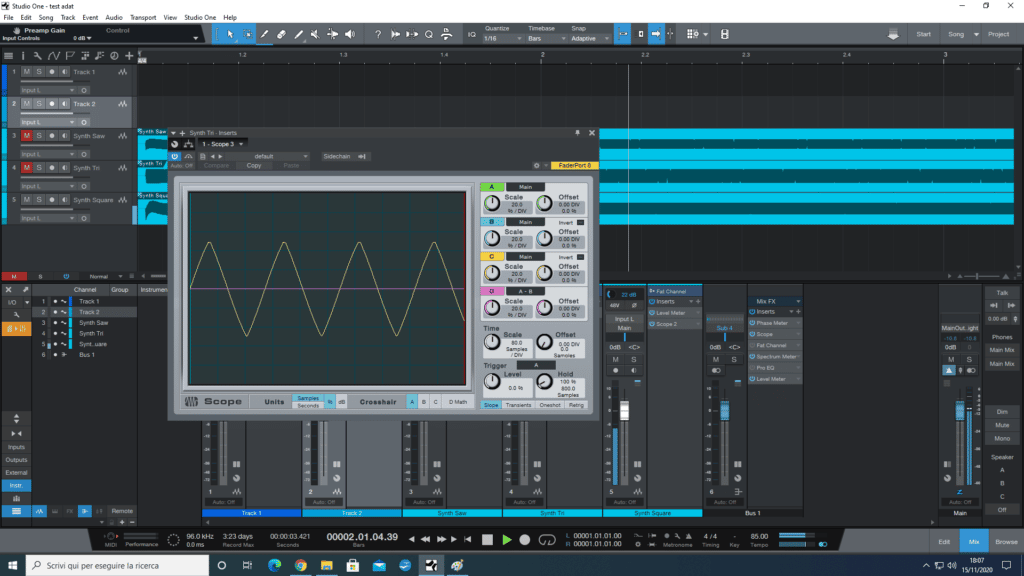Select Oneshot trigger mode in Scope
This screenshot has width=1024, height=576.
[x=550, y=406]
